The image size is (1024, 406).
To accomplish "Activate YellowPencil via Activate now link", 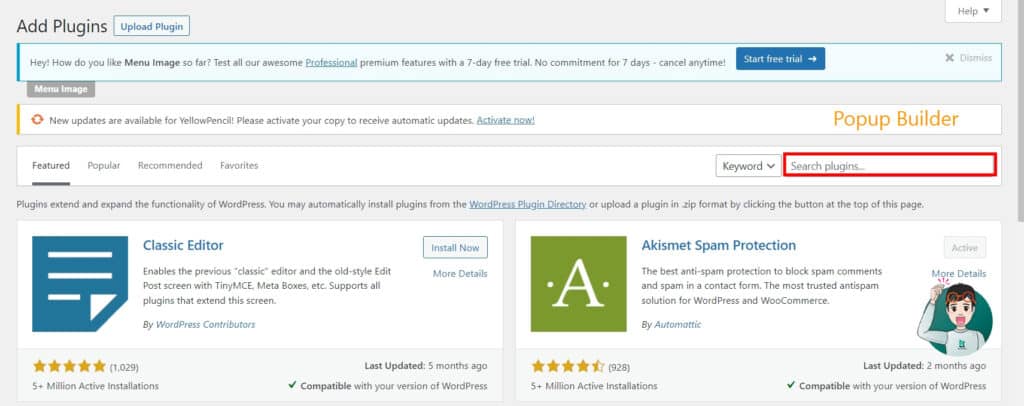I will [505, 120].
